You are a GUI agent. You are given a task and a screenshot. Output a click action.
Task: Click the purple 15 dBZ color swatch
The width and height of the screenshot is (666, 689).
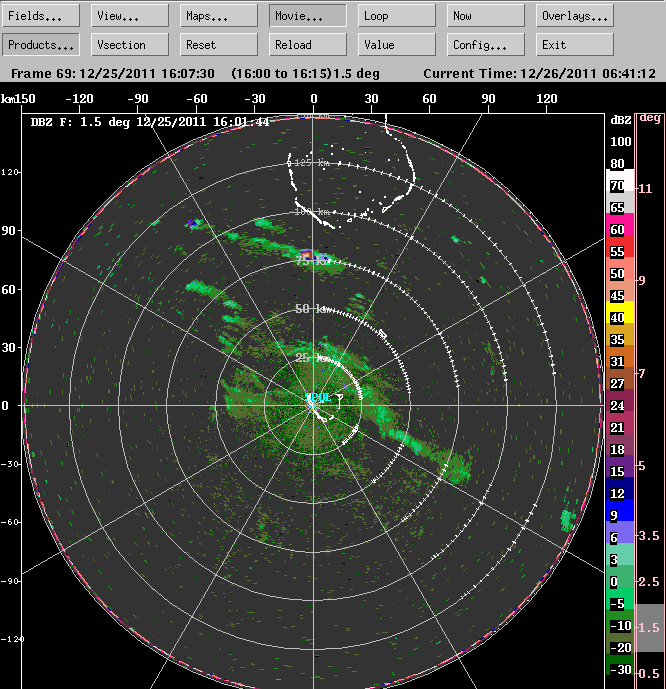(x=620, y=466)
